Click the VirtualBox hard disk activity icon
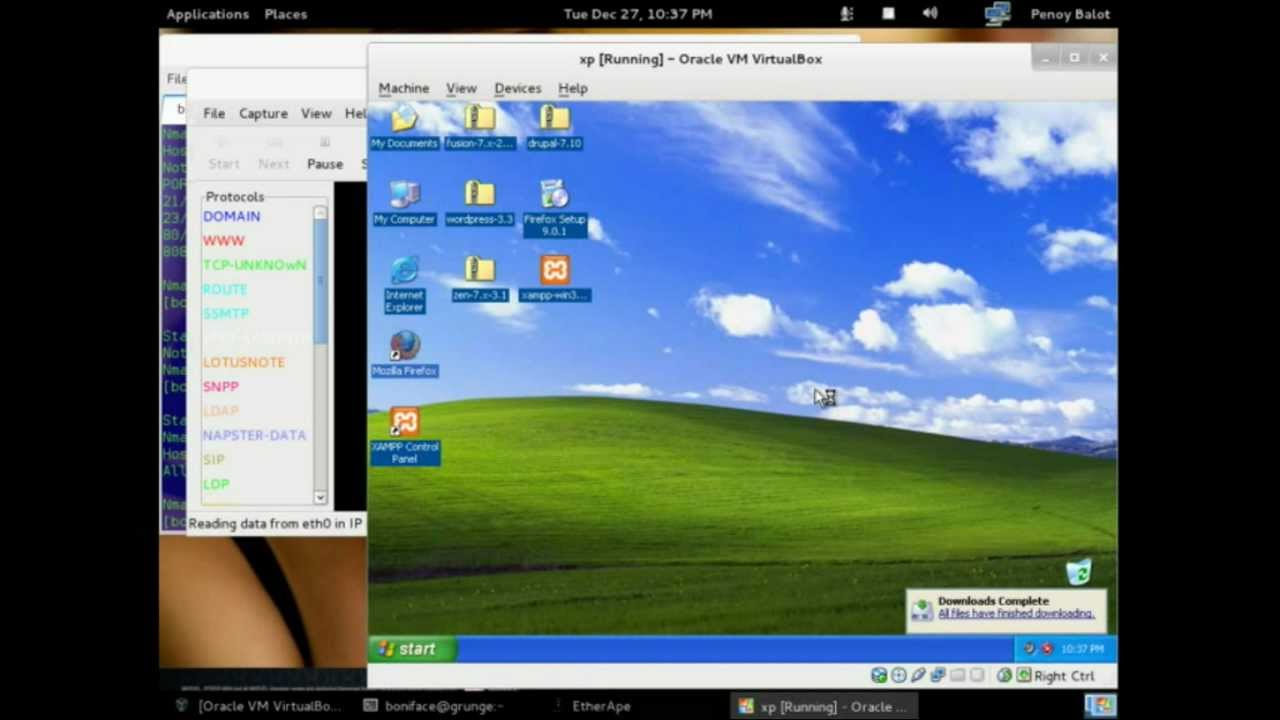This screenshot has width=1280, height=720. (878, 676)
